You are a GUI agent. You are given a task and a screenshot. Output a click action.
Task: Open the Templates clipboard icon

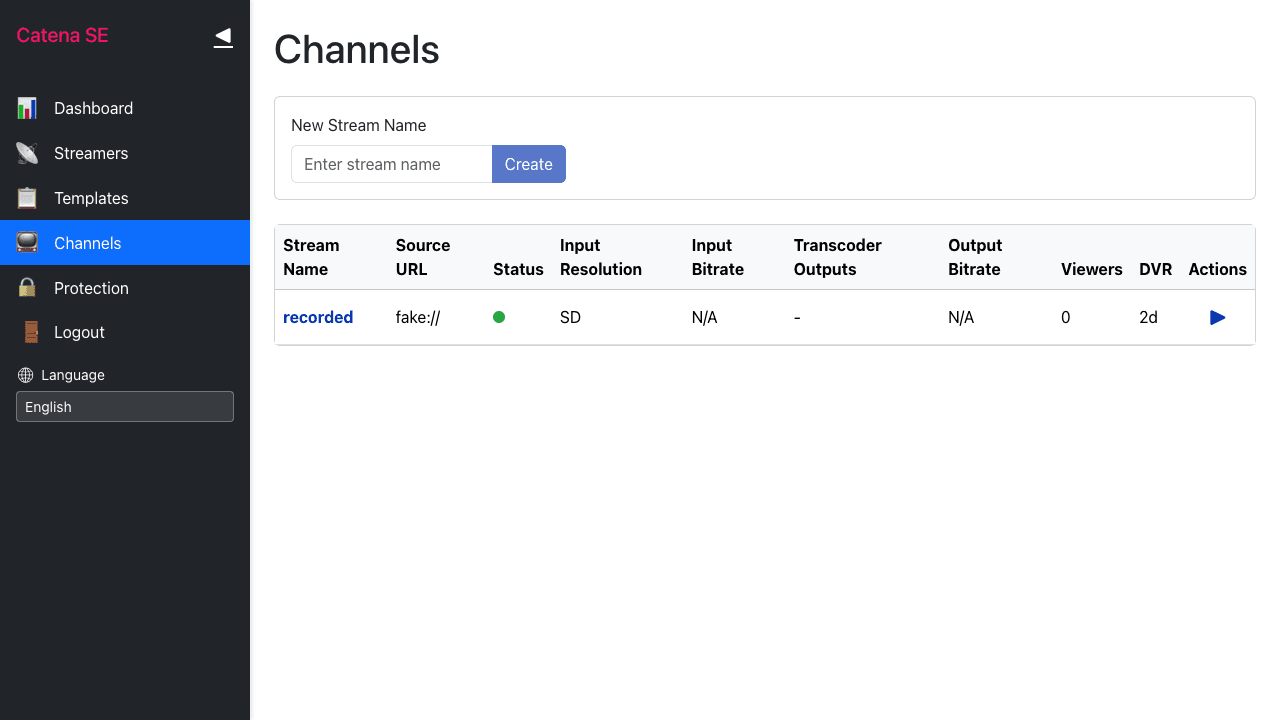click(26, 198)
